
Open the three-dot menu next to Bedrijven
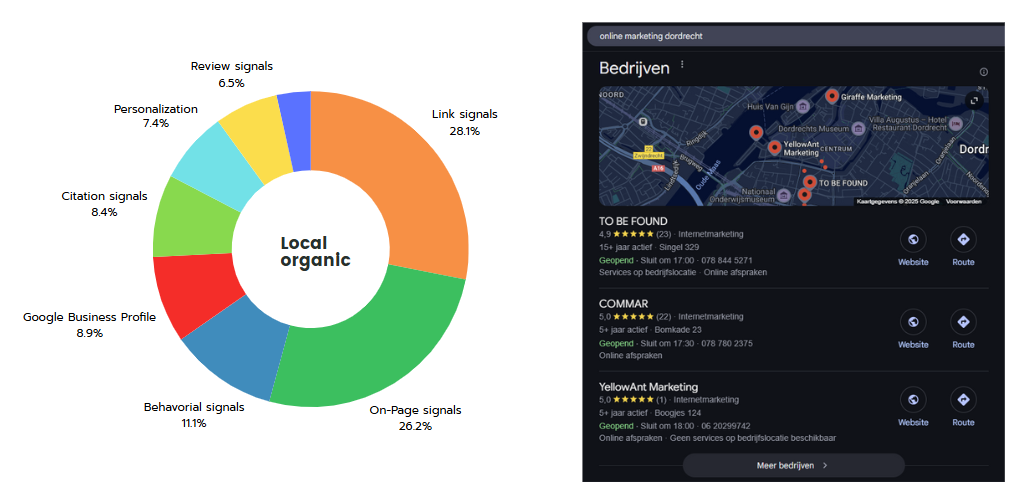[x=682, y=65]
